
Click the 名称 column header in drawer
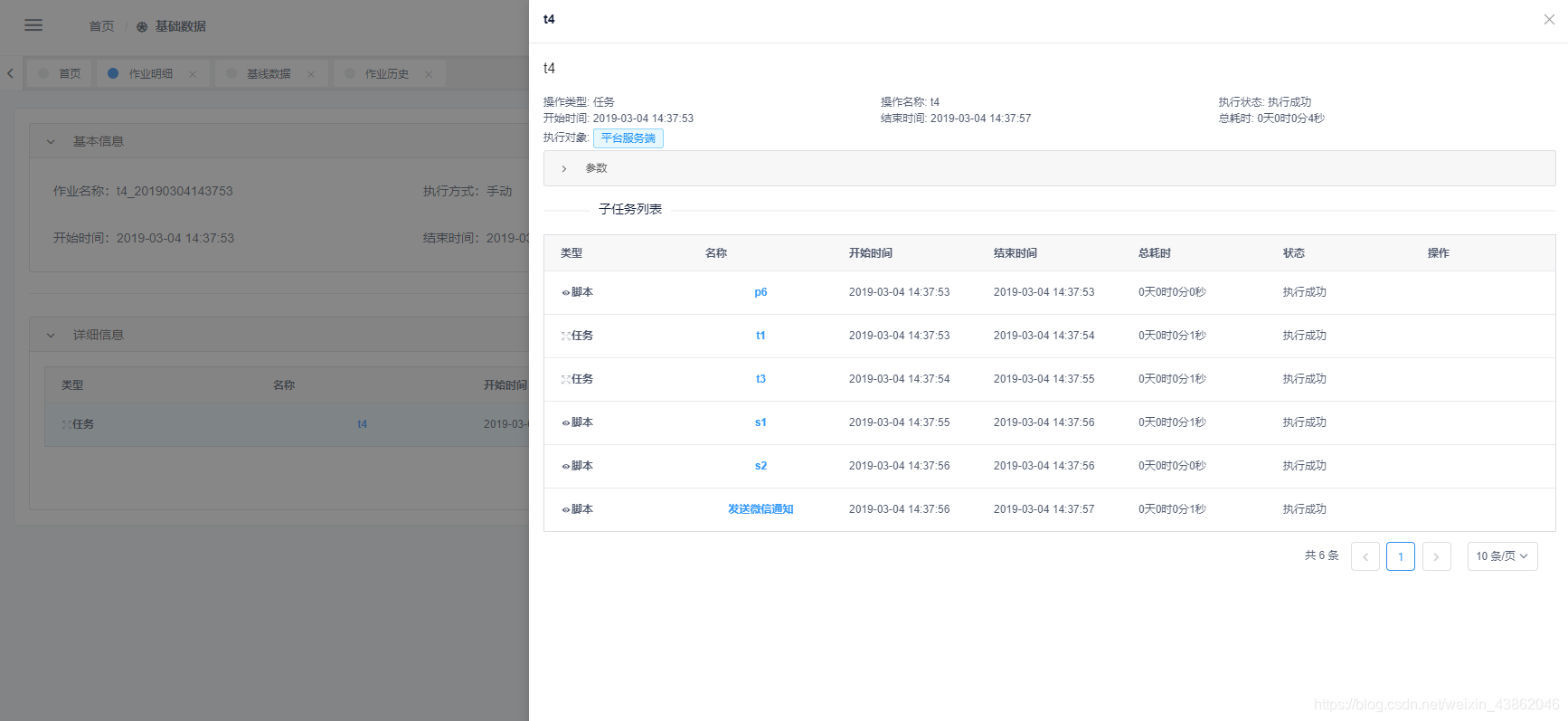pyautogui.click(x=716, y=253)
